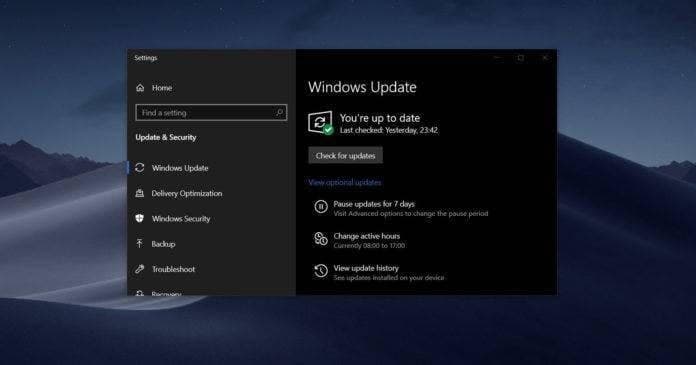Click Pause updates for 7 days
The height and width of the screenshot is (365, 696).
(x=374, y=204)
